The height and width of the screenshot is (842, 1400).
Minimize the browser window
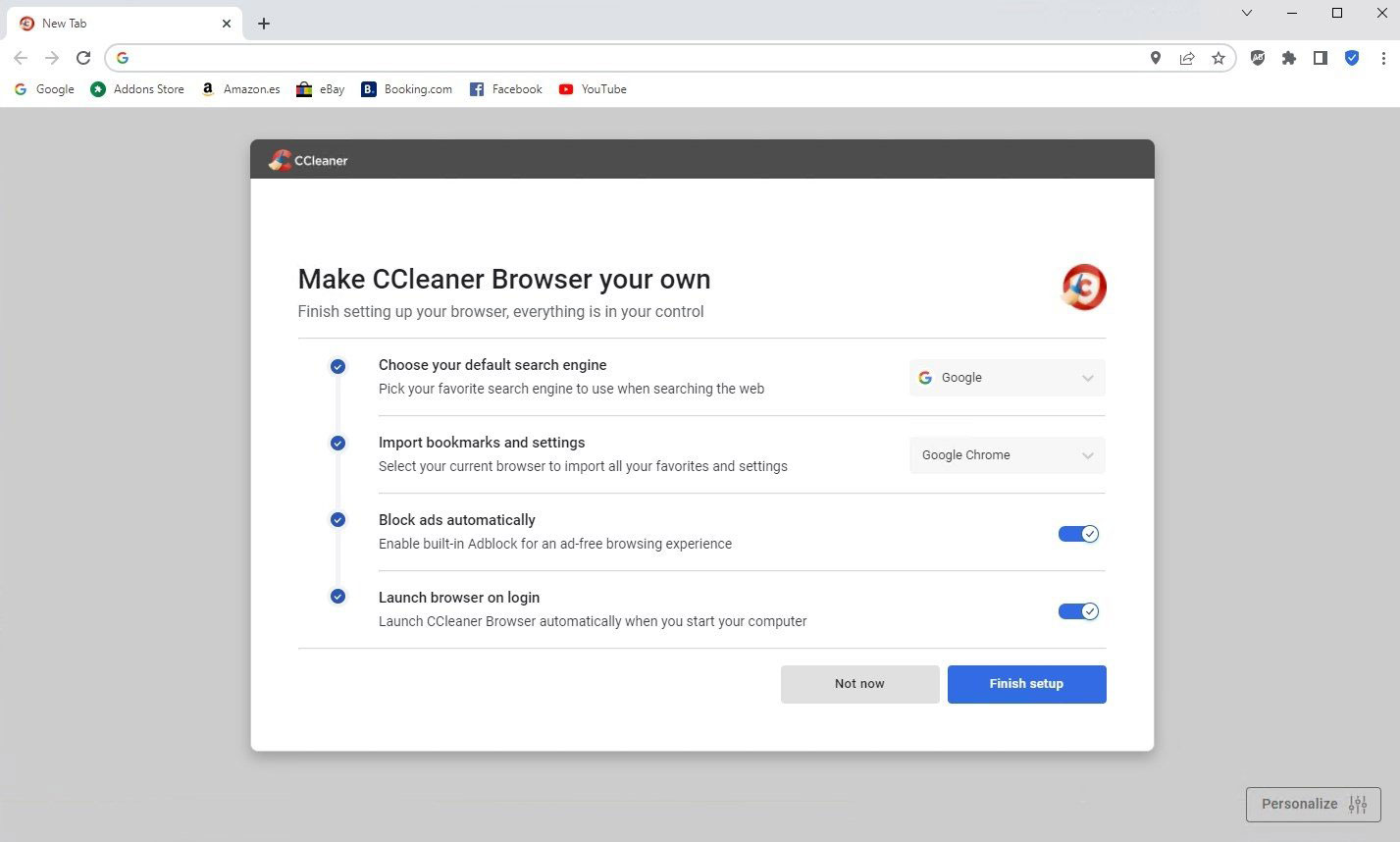(x=1292, y=13)
